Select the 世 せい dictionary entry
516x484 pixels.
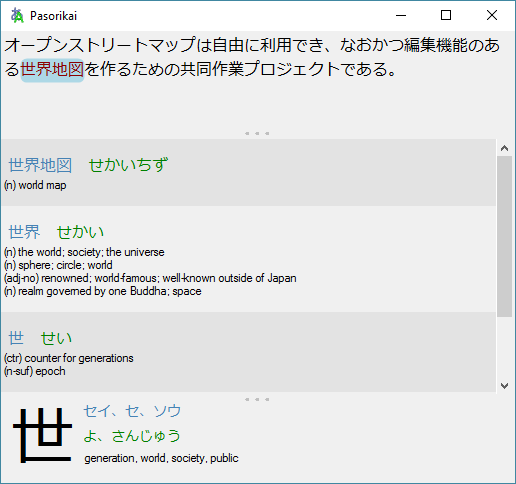(248, 352)
